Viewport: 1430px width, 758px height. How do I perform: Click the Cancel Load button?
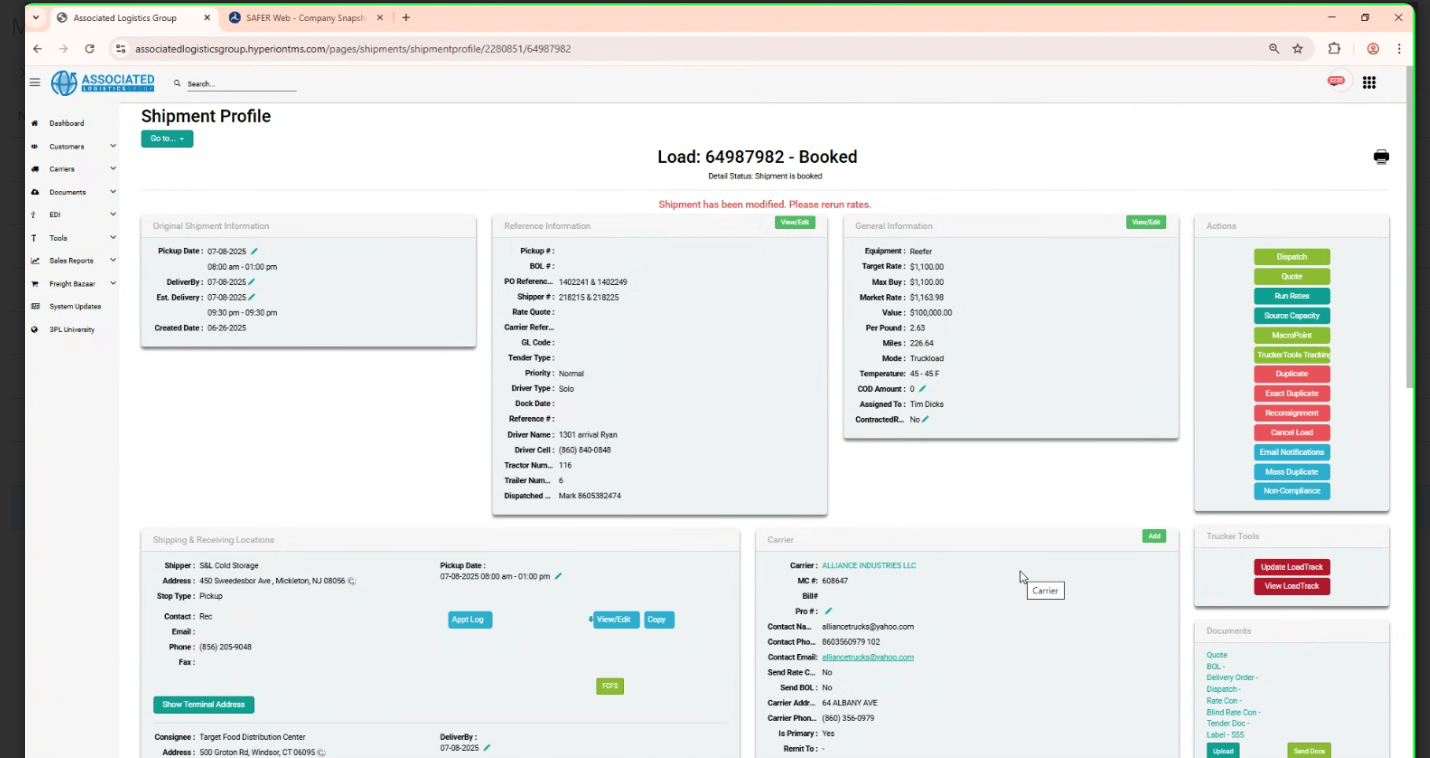tap(1292, 433)
